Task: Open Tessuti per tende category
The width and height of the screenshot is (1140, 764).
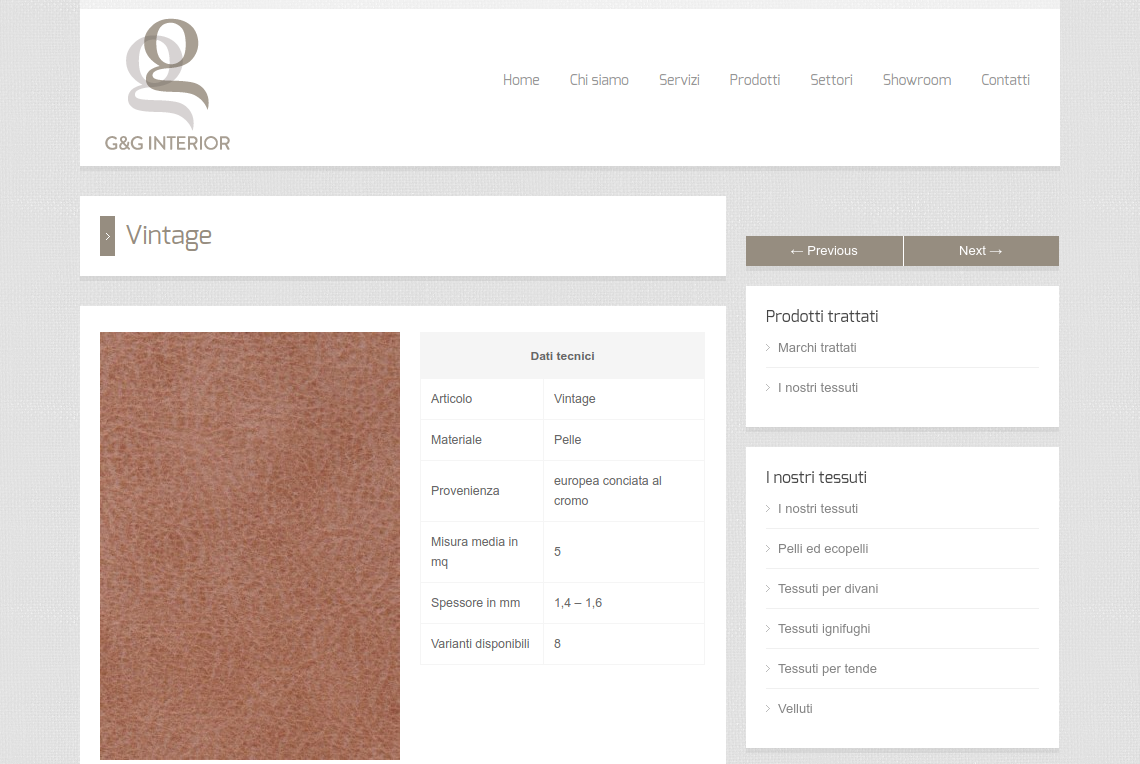Action: (827, 669)
